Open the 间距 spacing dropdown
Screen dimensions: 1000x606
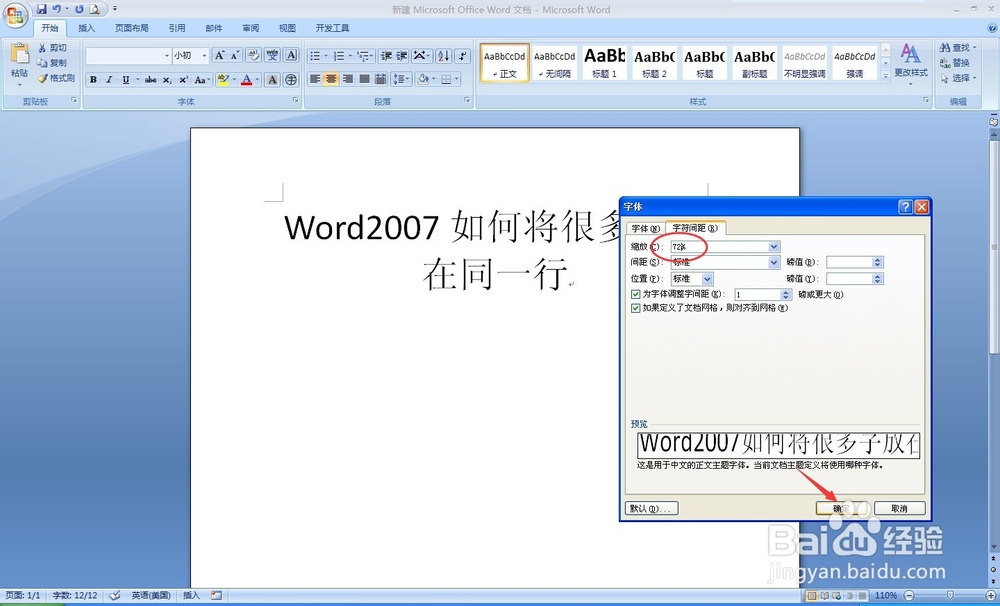(774, 262)
